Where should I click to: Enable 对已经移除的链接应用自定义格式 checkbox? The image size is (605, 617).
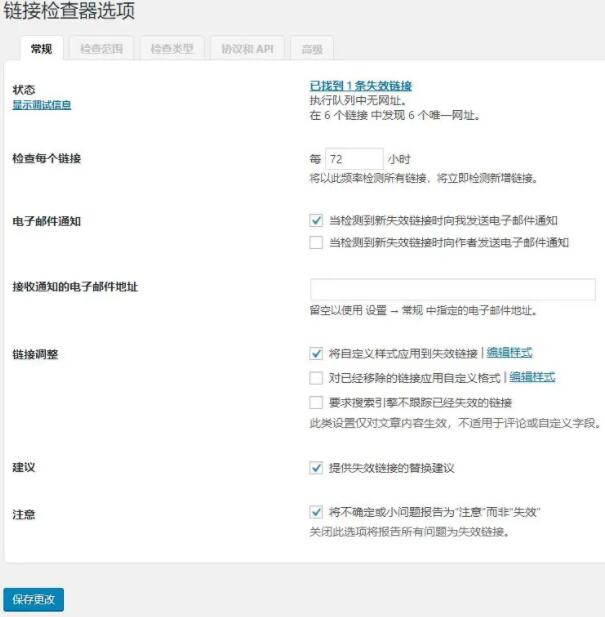316,378
